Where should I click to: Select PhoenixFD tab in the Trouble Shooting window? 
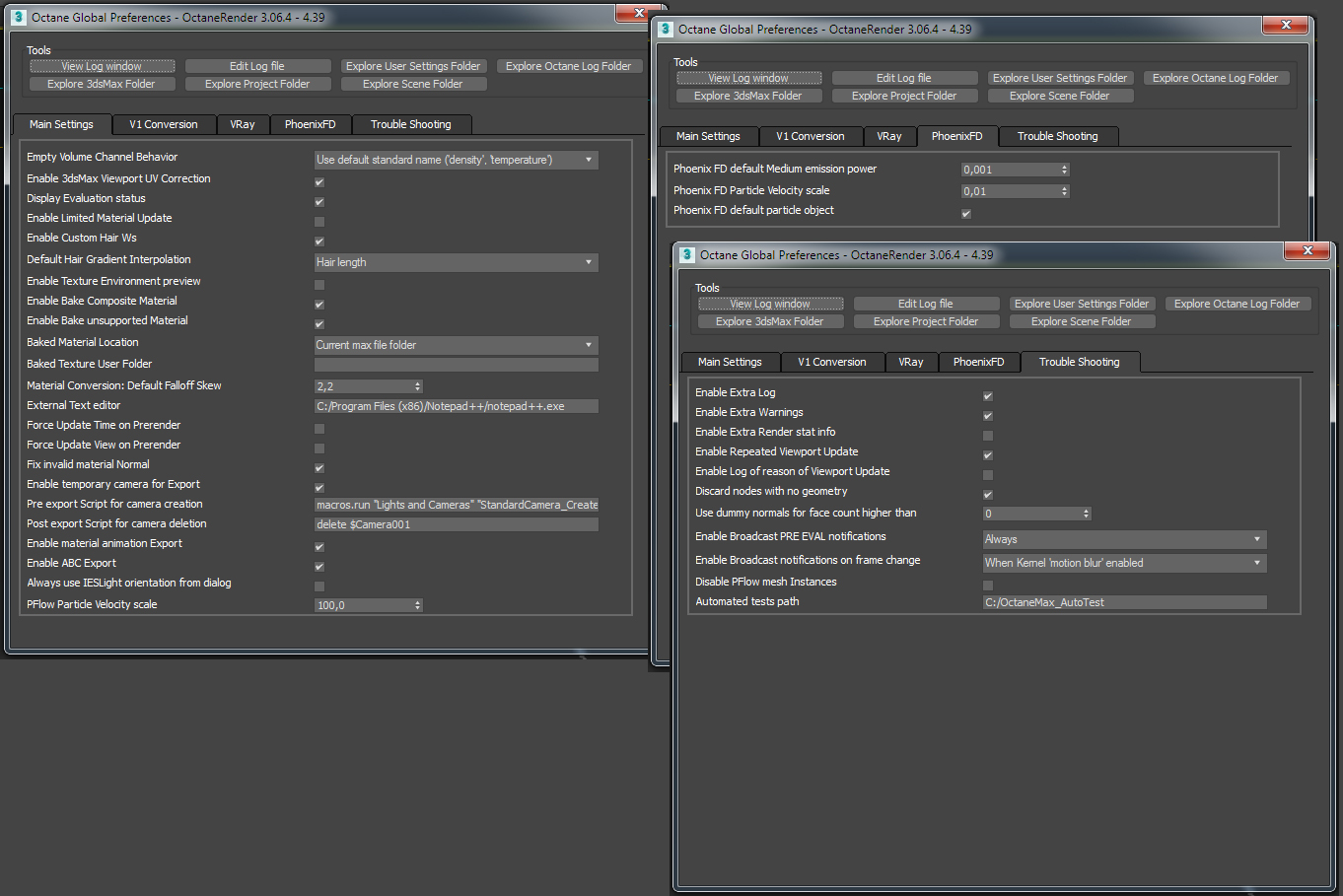(979, 362)
